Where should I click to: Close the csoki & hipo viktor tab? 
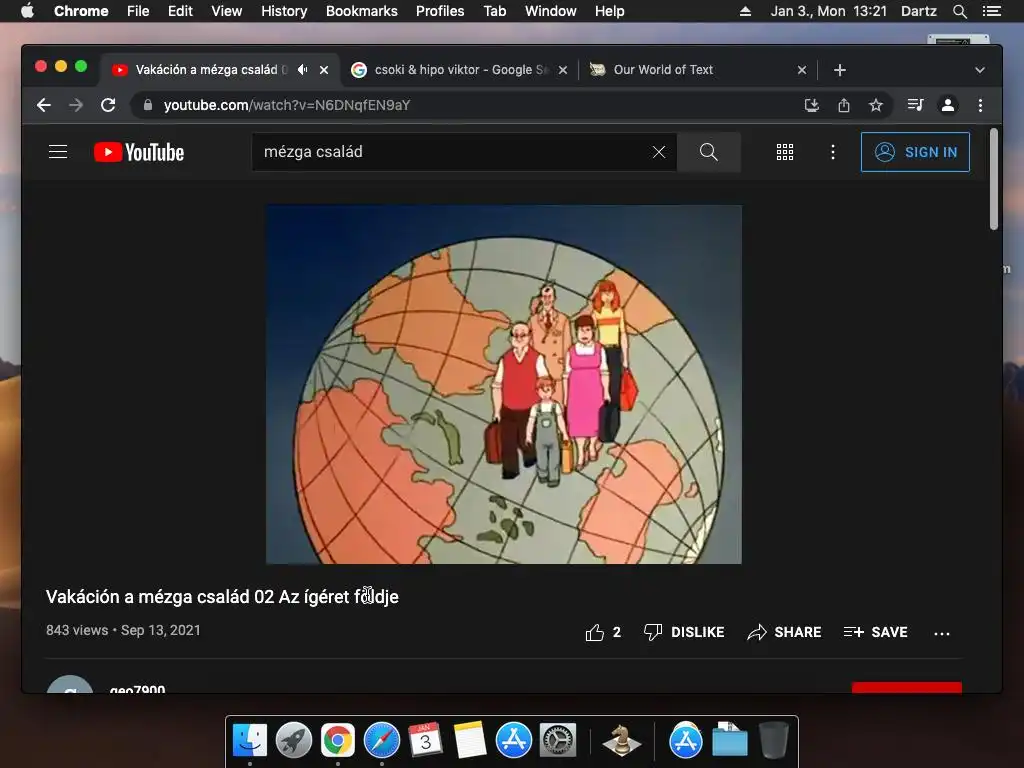563,70
